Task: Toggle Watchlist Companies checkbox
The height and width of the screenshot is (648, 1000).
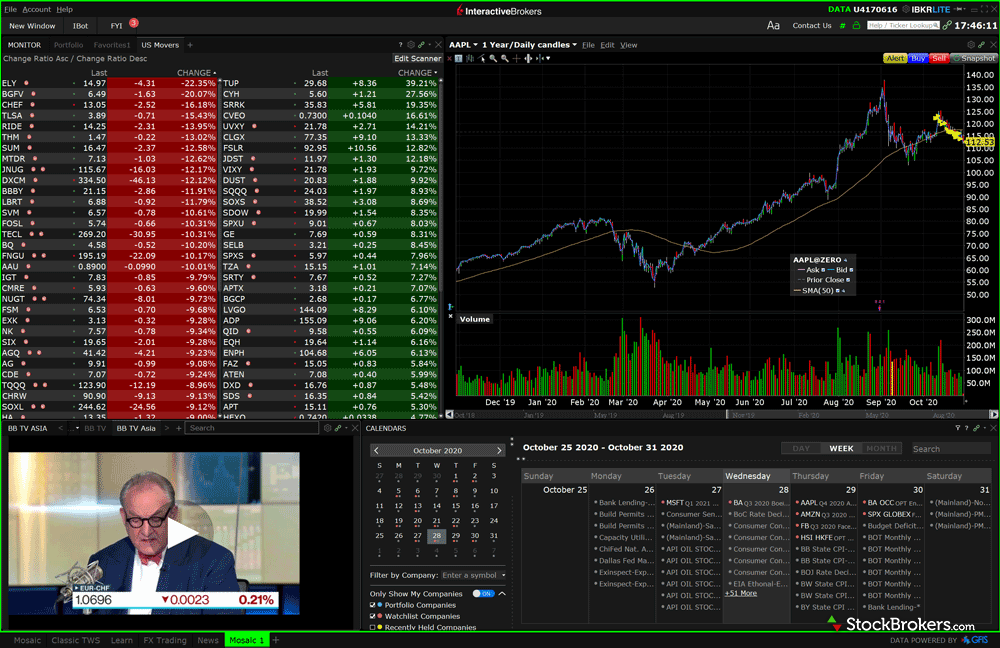Action: pyautogui.click(x=373, y=616)
